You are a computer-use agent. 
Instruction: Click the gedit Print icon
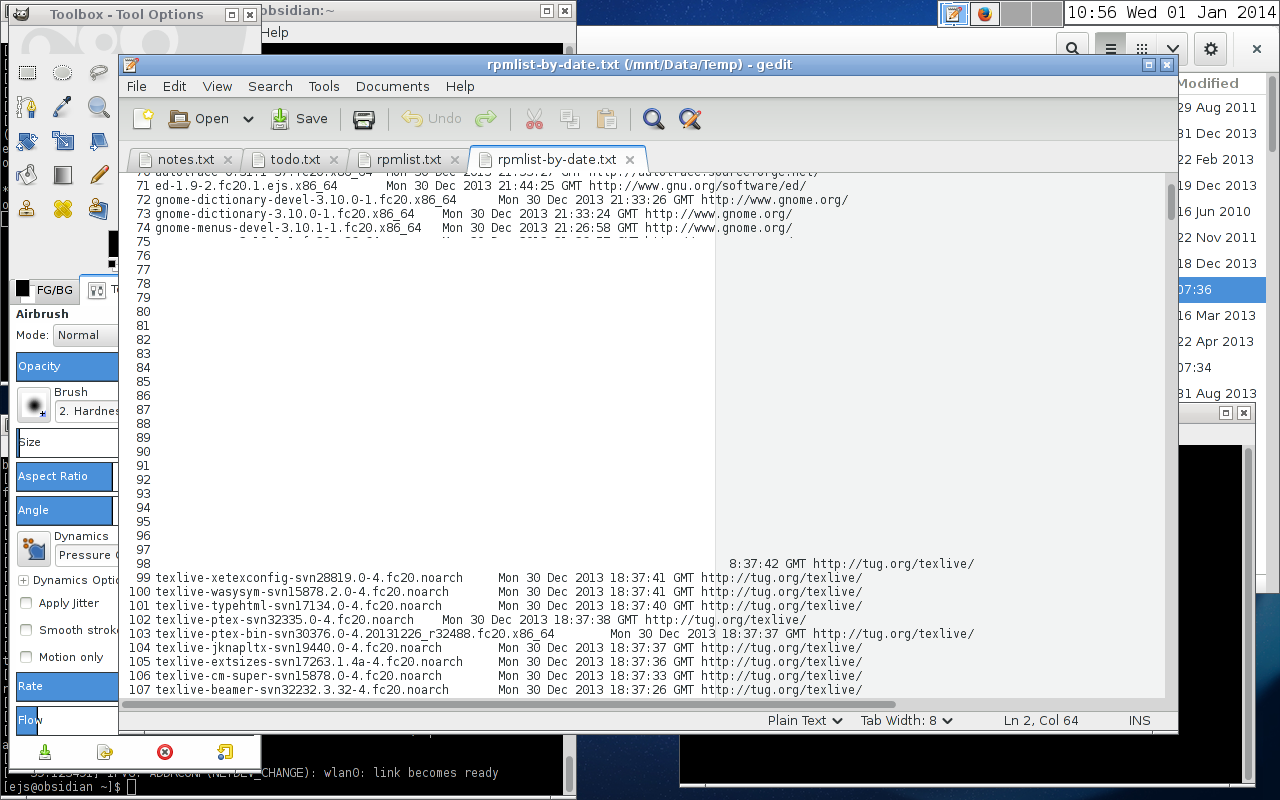[364, 119]
